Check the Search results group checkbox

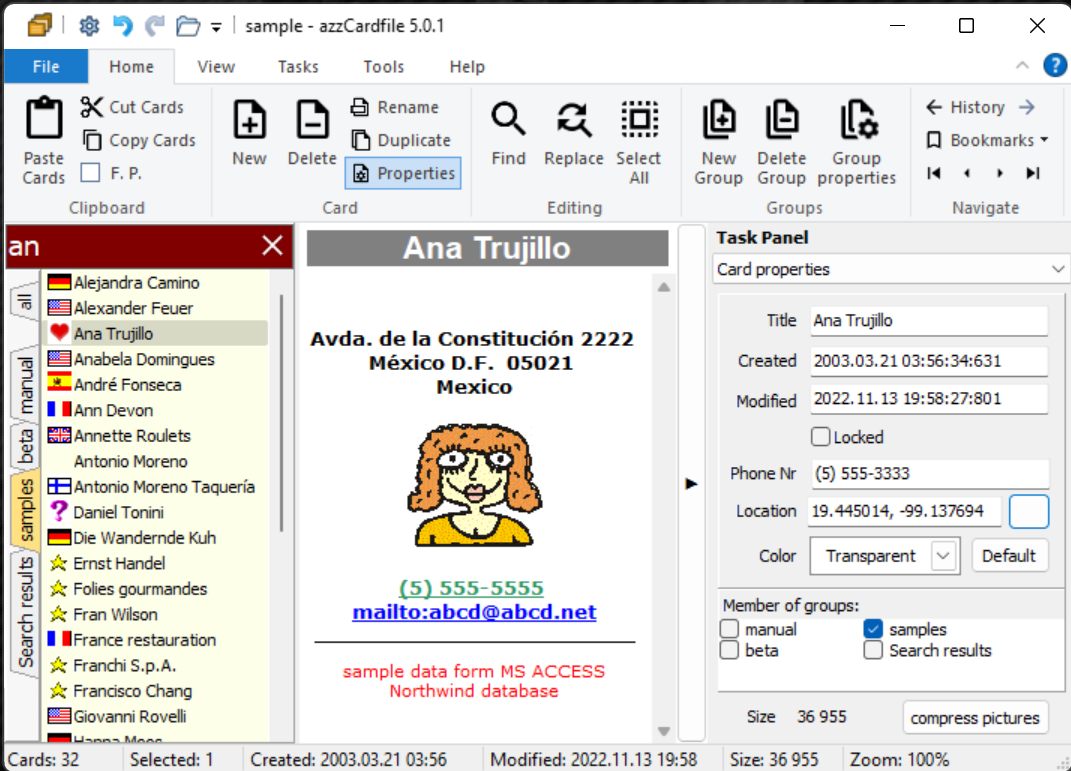[x=873, y=650]
